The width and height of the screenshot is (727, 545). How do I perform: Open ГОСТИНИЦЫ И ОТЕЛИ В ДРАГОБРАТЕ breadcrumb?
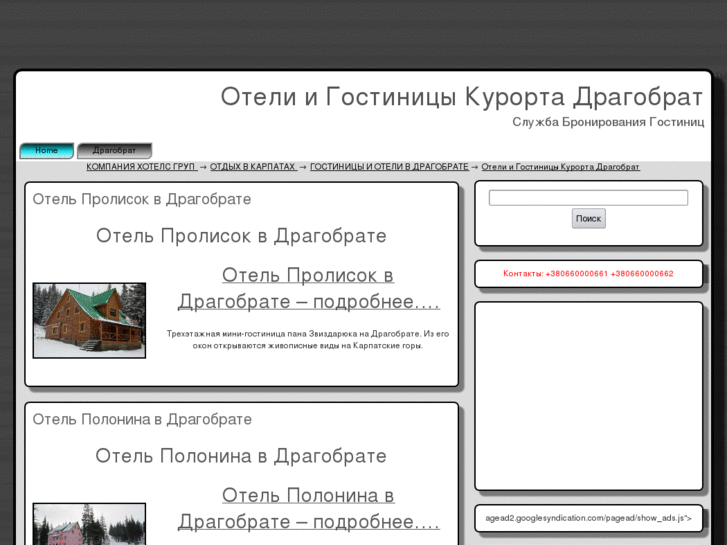389,167
